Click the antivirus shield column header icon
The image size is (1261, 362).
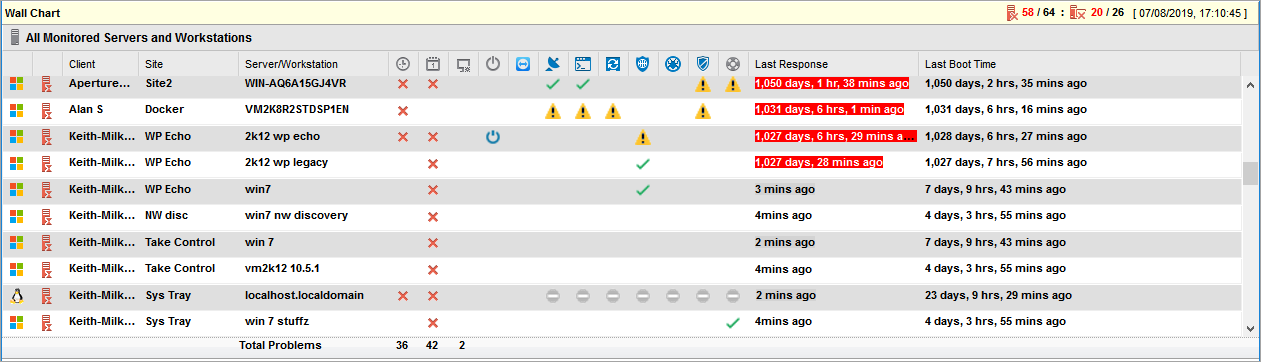coord(703,64)
